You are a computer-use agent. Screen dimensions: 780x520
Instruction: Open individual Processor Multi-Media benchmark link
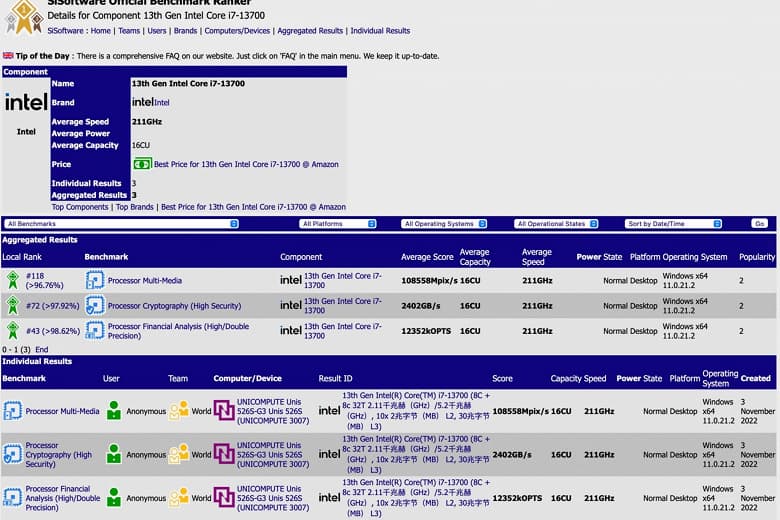tap(62, 412)
